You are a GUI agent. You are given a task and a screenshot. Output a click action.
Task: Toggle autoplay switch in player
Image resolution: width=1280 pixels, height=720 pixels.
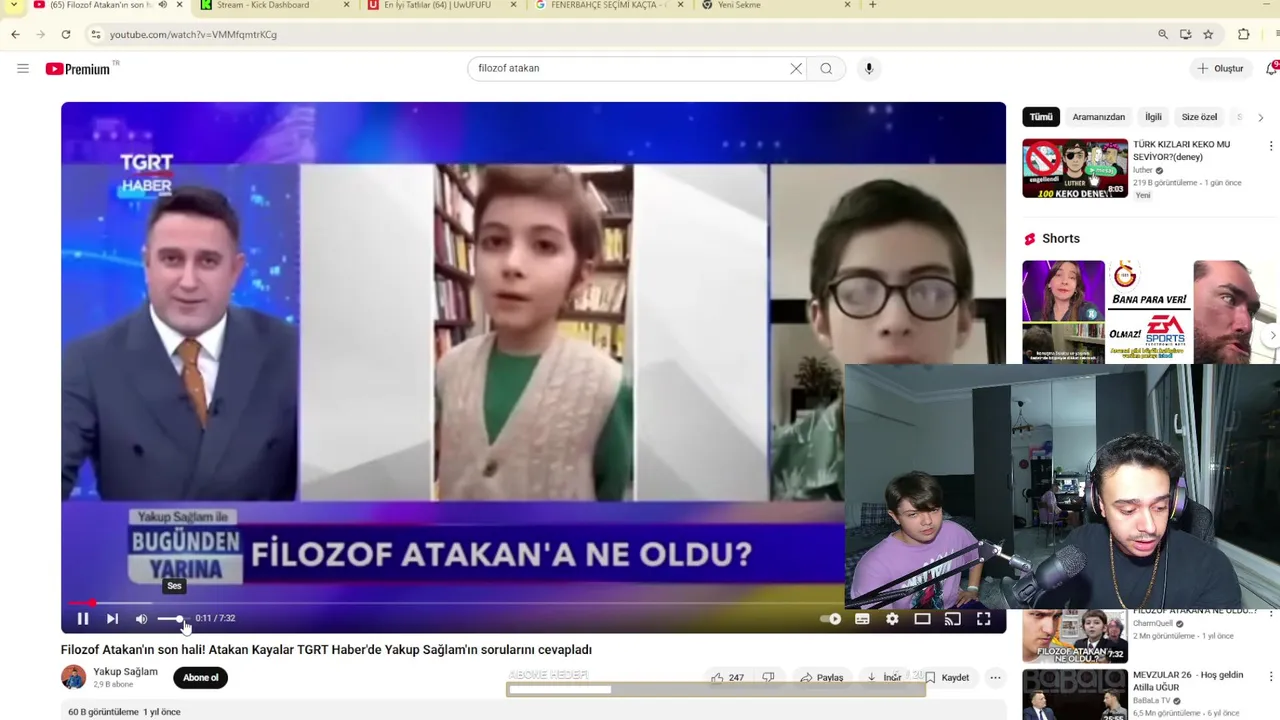pos(831,619)
